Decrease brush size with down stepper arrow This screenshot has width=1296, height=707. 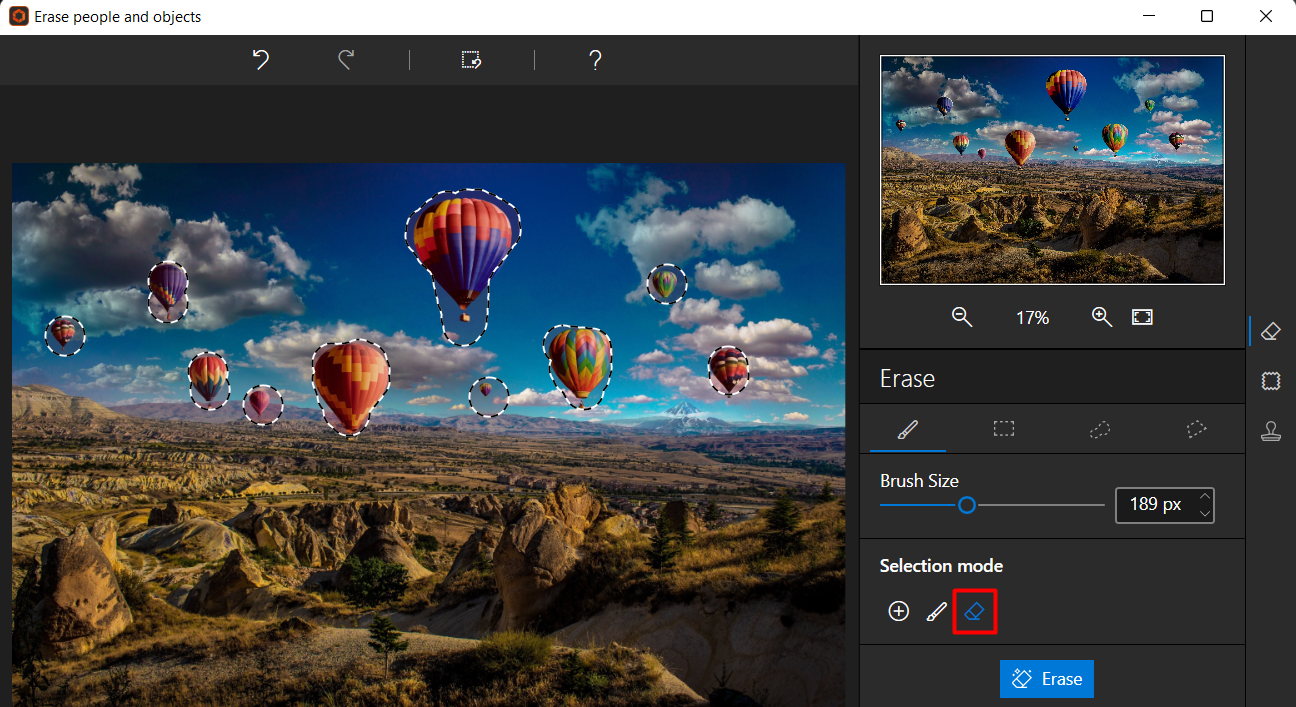click(1205, 513)
